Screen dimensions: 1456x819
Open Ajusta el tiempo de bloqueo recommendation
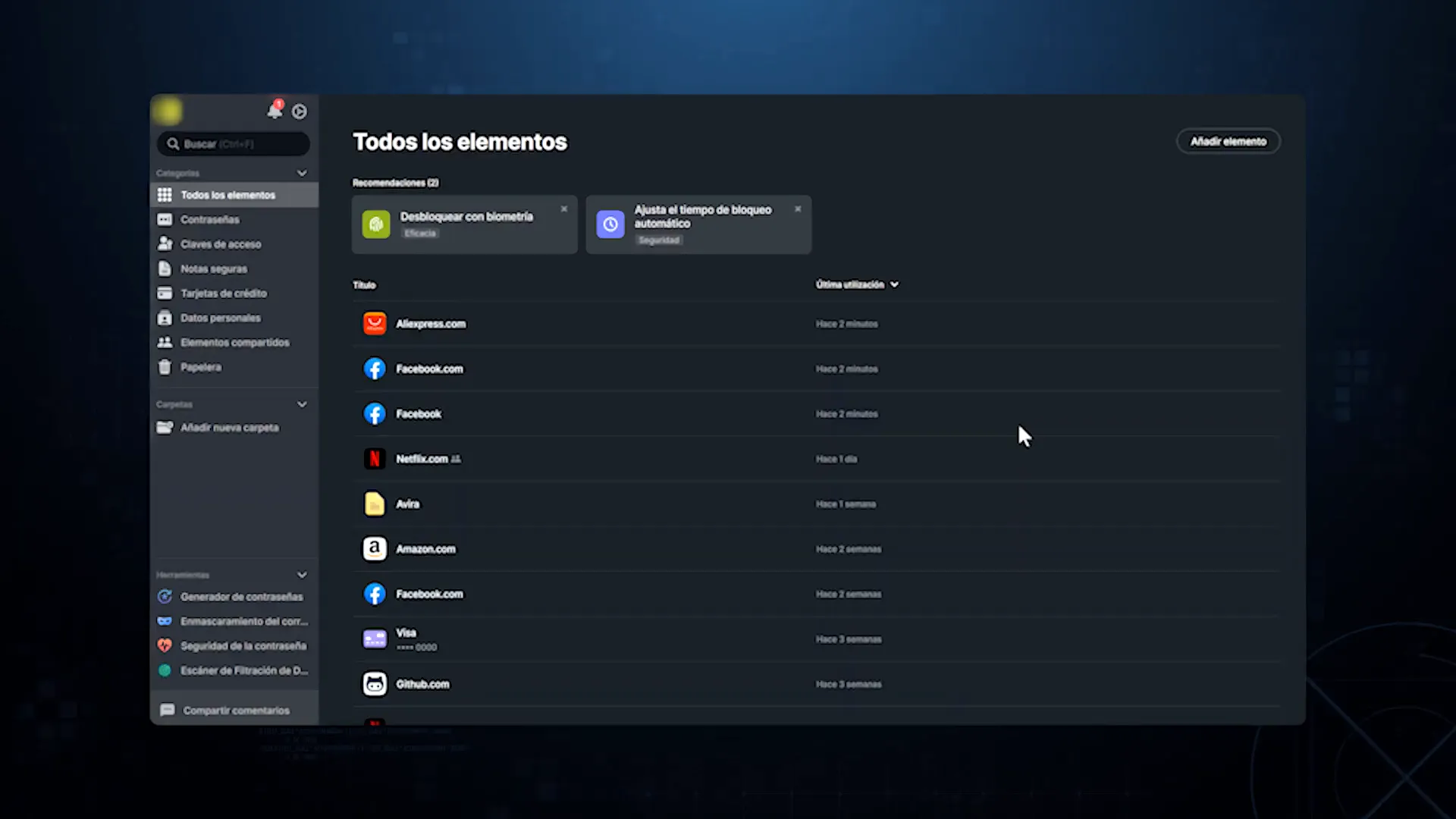[x=698, y=224]
